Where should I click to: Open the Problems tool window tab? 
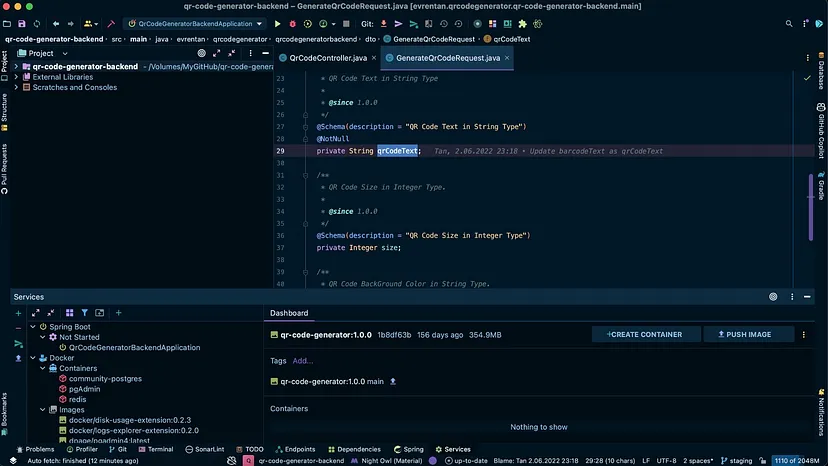click(x=35, y=449)
